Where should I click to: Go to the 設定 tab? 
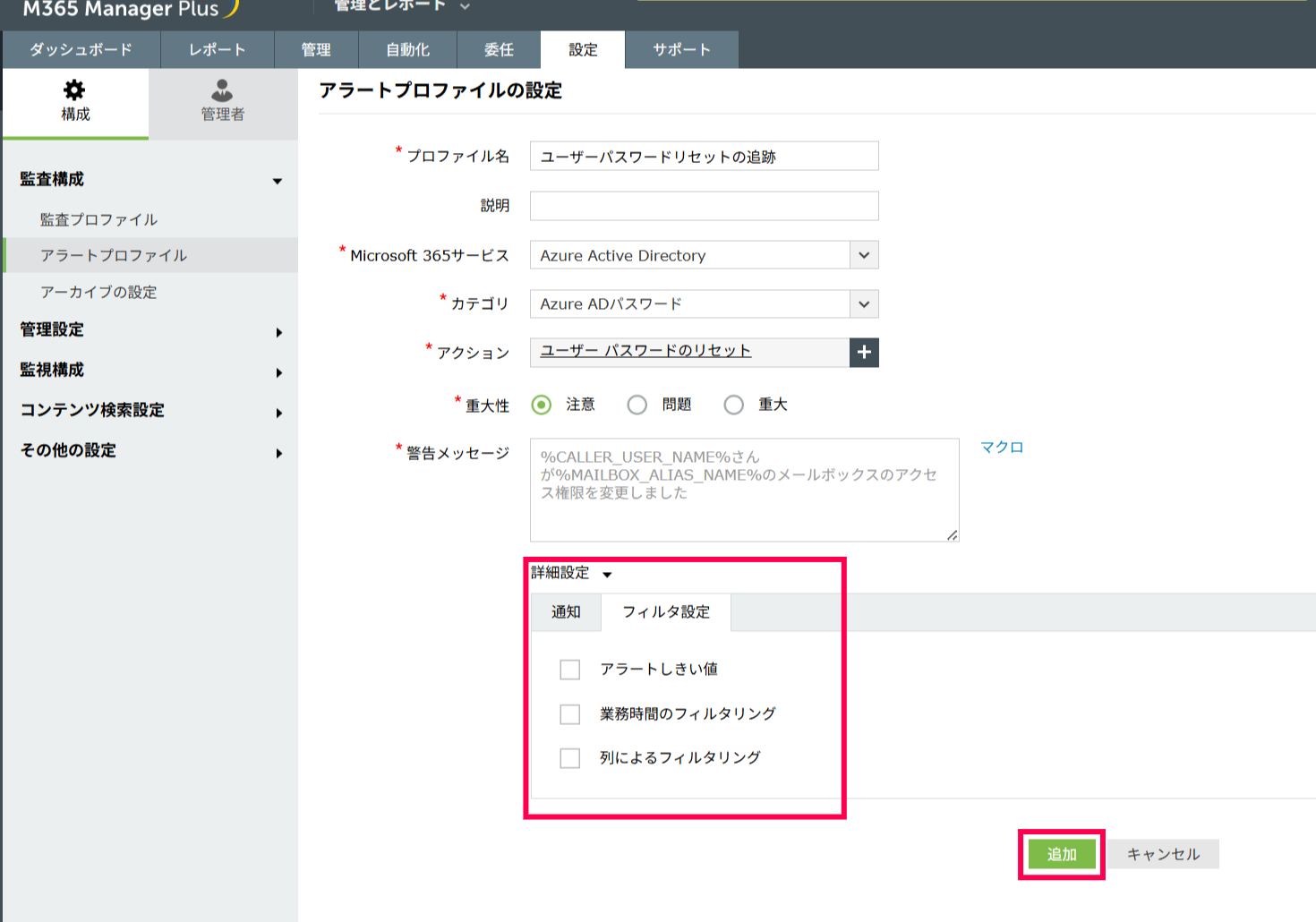coord(583,50)
